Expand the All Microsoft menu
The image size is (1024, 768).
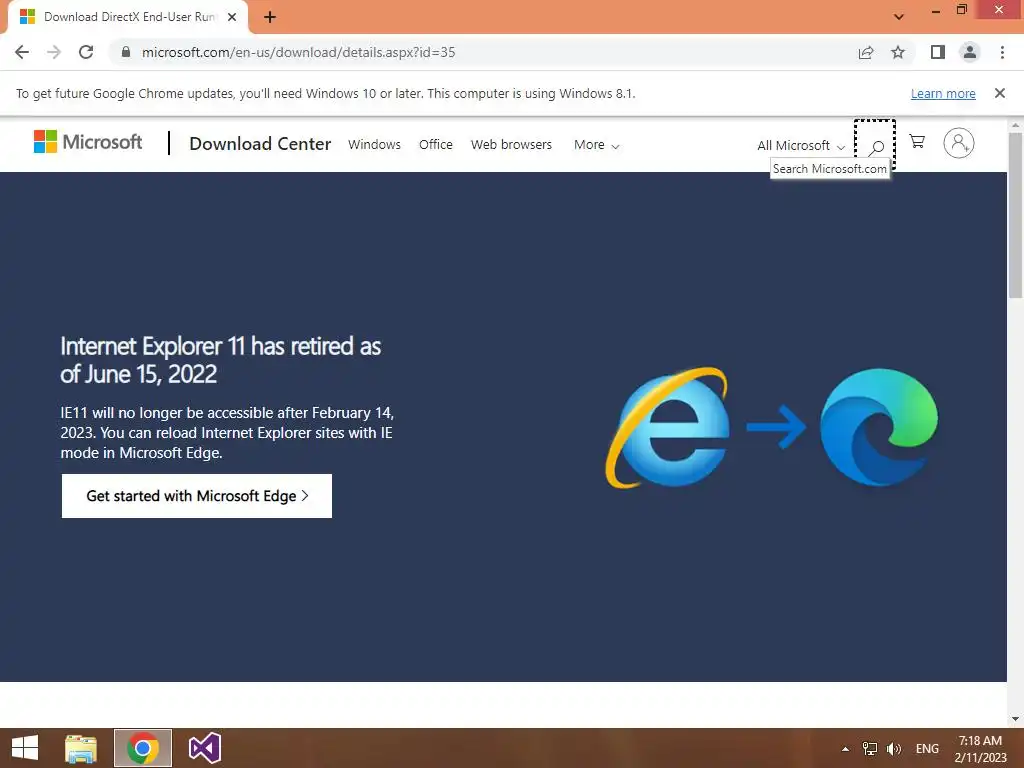[801, 146]
